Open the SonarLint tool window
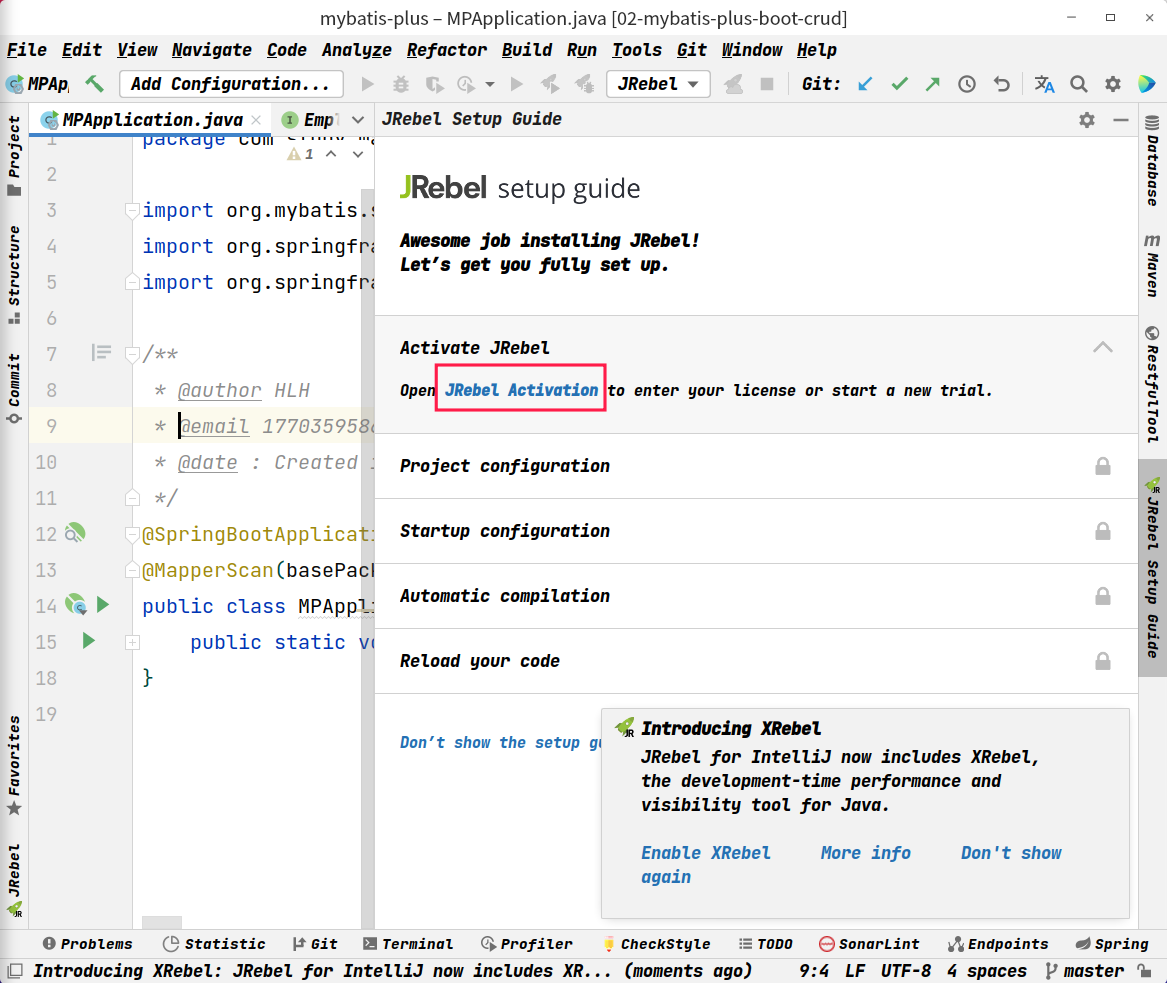Image resolution: width=1167 pixels, height=983 pixels. coord(869,944)
